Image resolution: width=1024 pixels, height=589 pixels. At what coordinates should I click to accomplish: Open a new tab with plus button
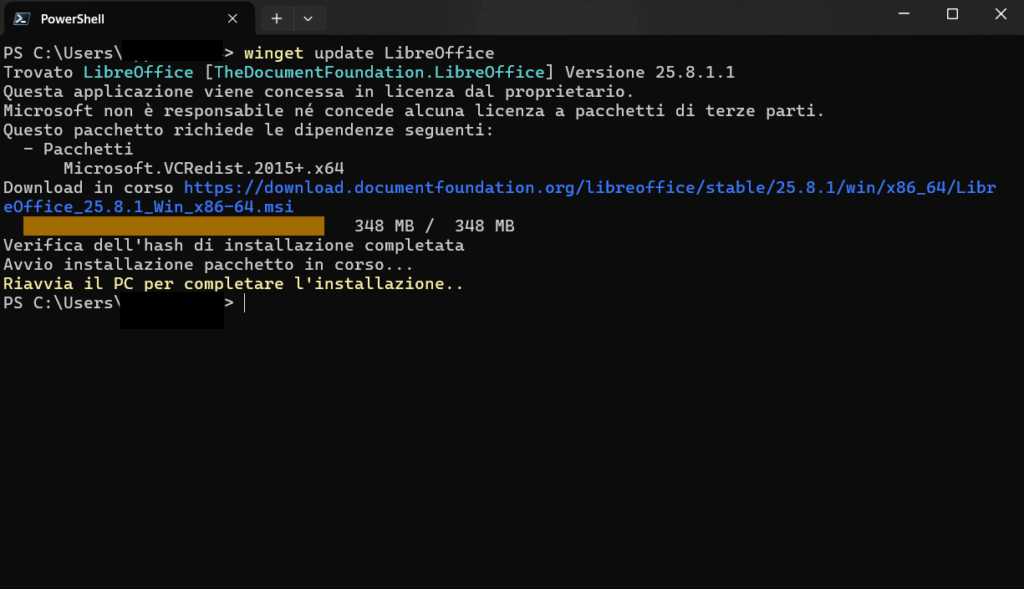pos(277,19)
